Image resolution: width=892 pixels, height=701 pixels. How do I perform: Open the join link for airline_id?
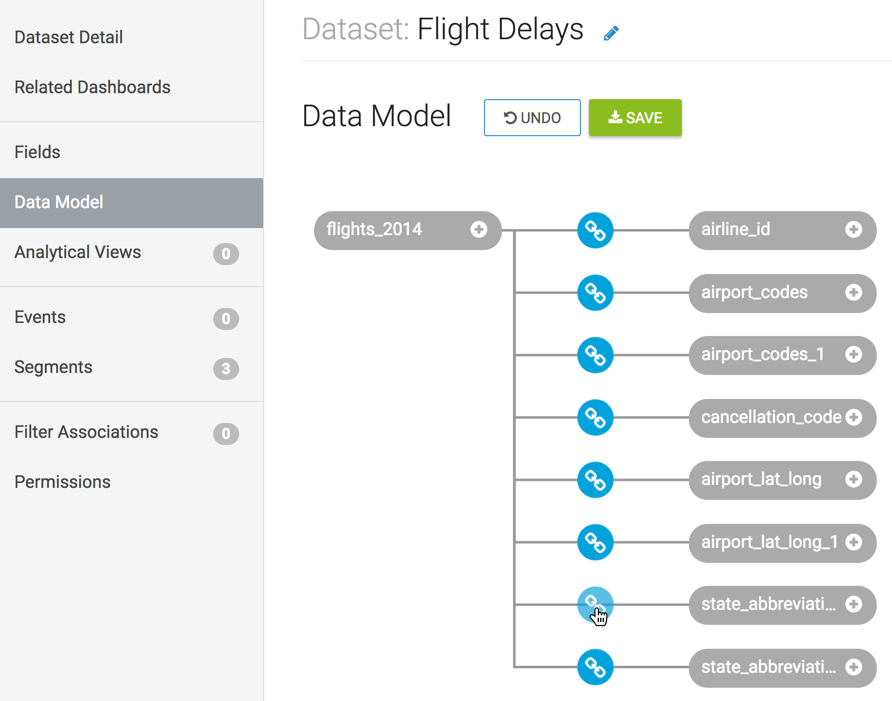point(595,230)
